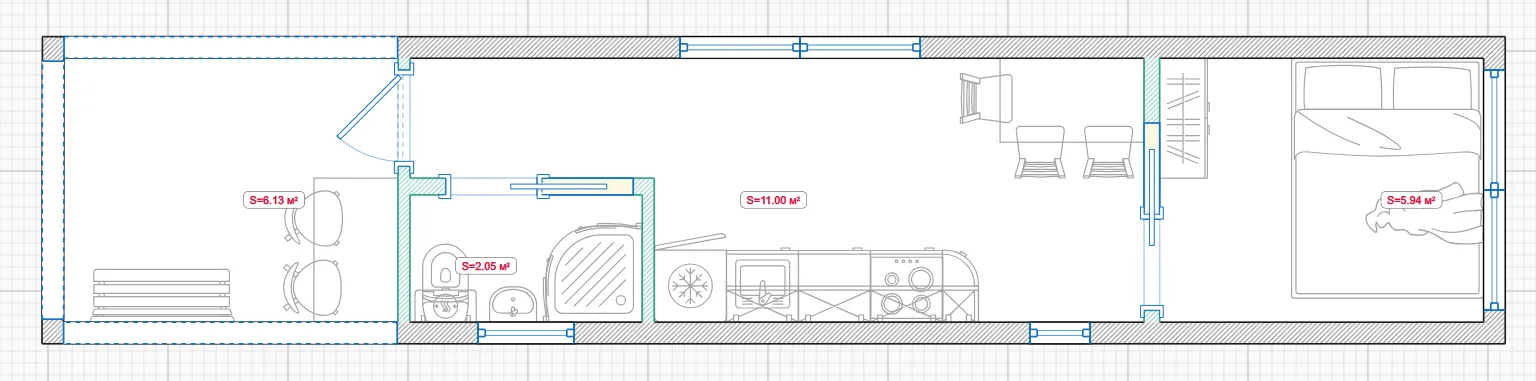Select the bottom wall window near bedroom partition
Screen dimensions: 1536x381
pyautogui.click(x=1059, y=333)
